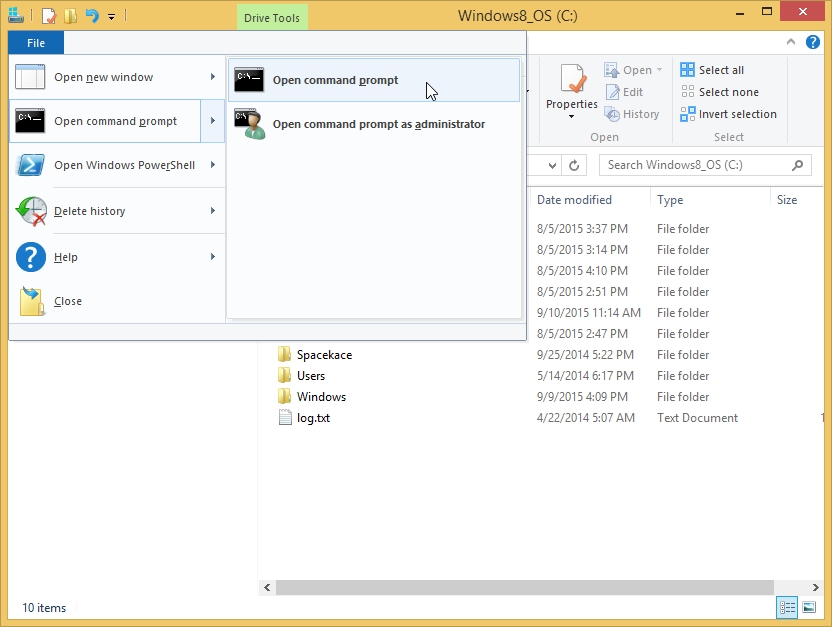Expand the Open new window submenu arrow

pos(213,77)
